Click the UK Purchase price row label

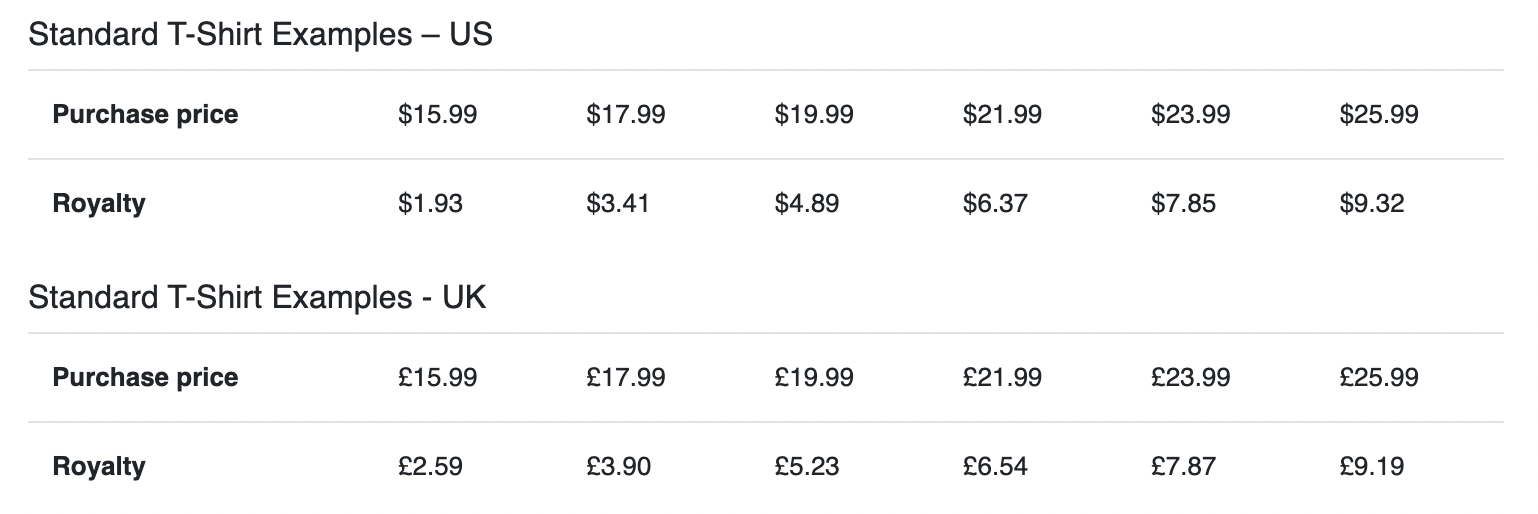click(145, 377)
